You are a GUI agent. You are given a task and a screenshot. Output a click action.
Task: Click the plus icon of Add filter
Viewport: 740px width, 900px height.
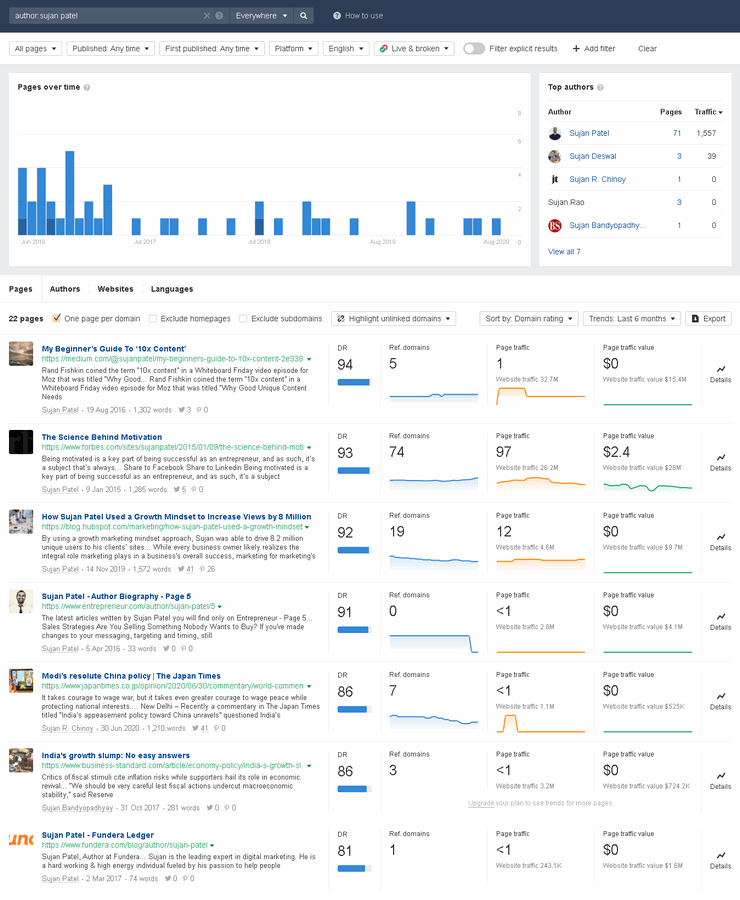click(x=576, y=49)
